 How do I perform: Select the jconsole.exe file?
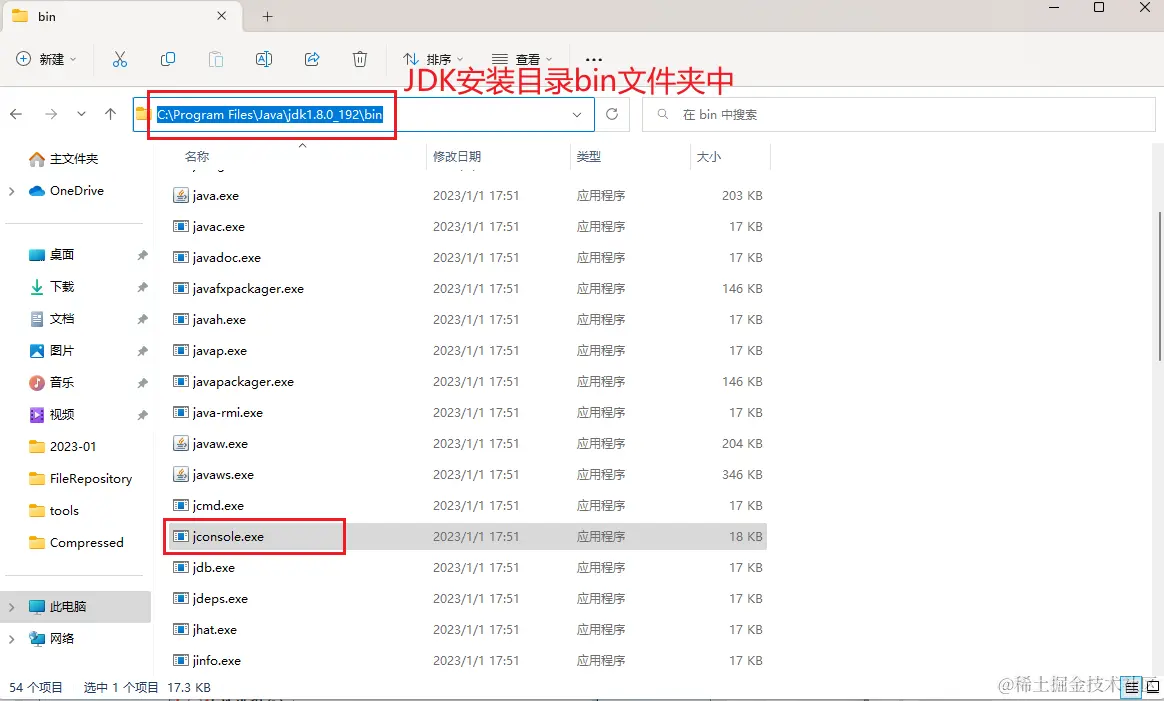click(x=468, y=537)
